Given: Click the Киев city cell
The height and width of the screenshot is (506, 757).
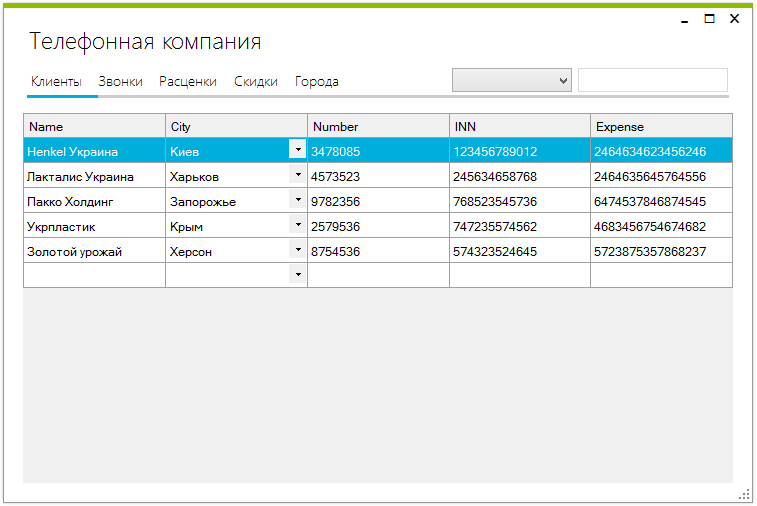Looking at the screenshot, I should (228, 151).
